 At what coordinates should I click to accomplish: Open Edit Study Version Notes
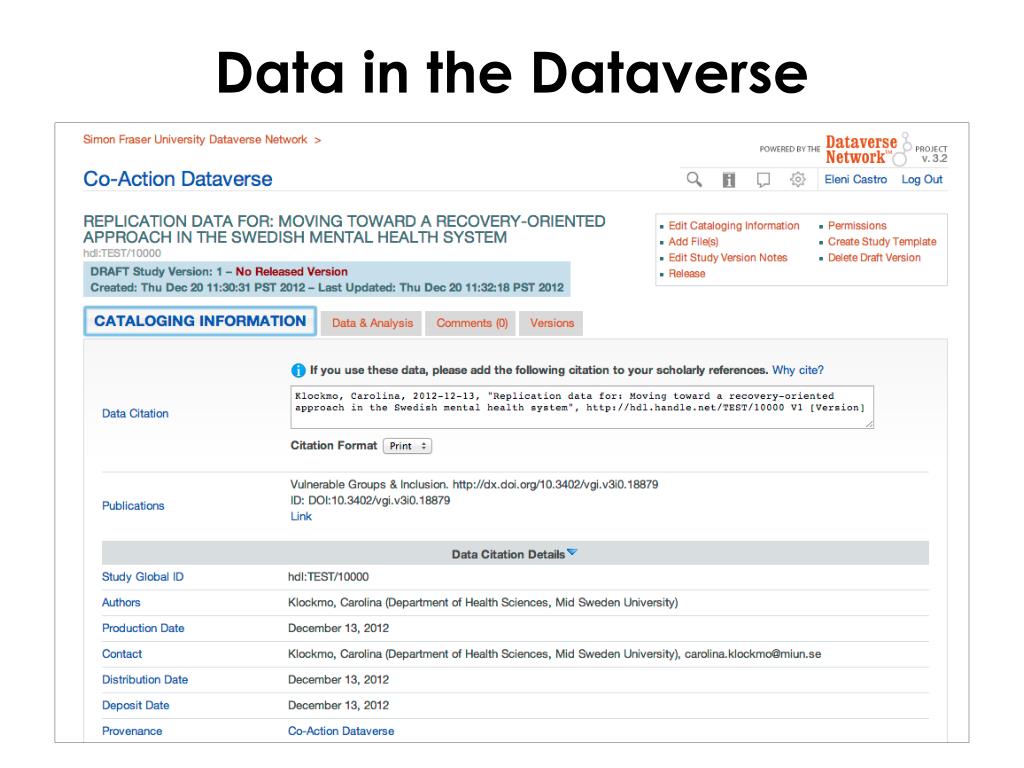(x=728, y=258)
